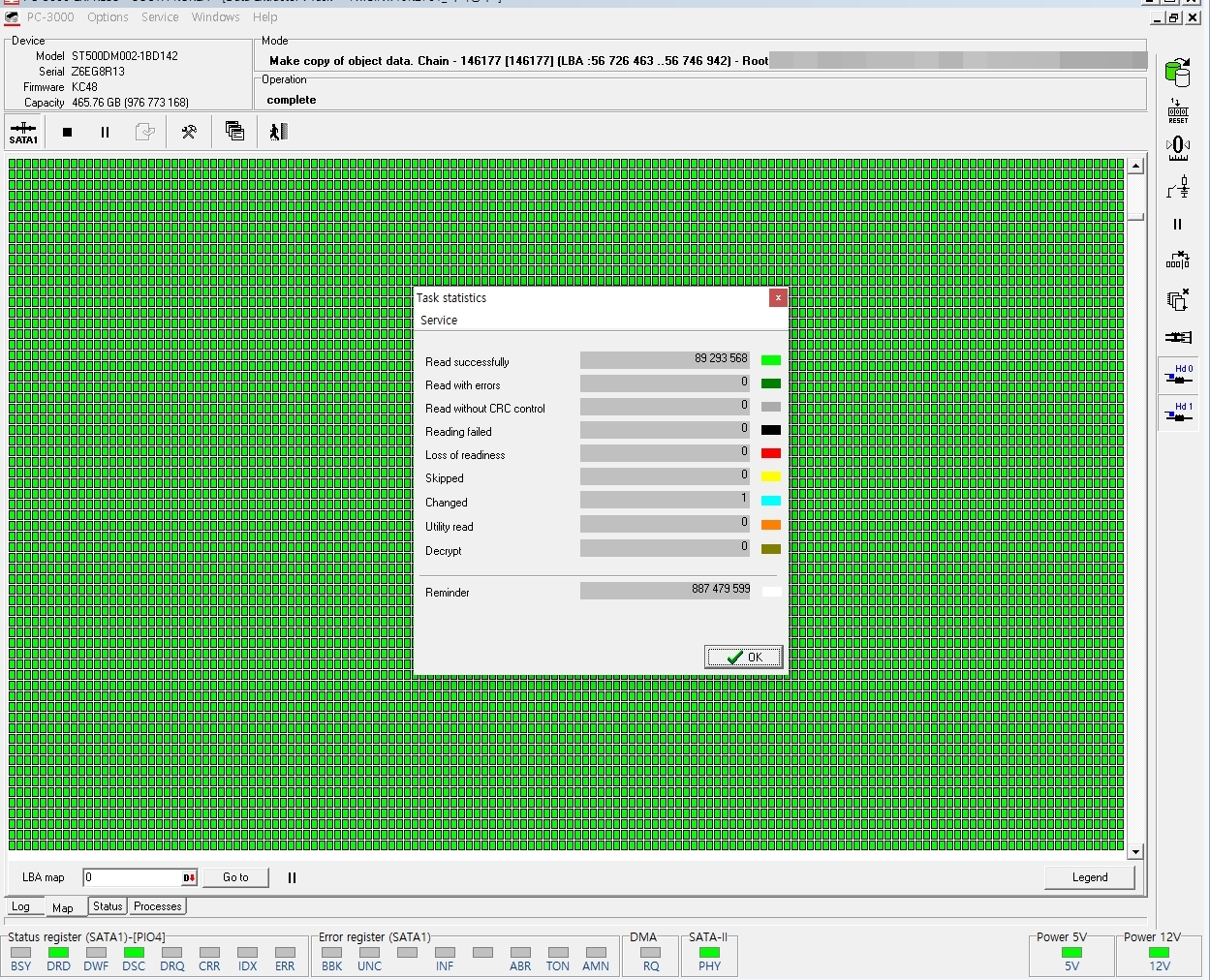This screenshot has height=980, width=1210.
Task: Click the firmware value KC48
Action: click(84, 87)
